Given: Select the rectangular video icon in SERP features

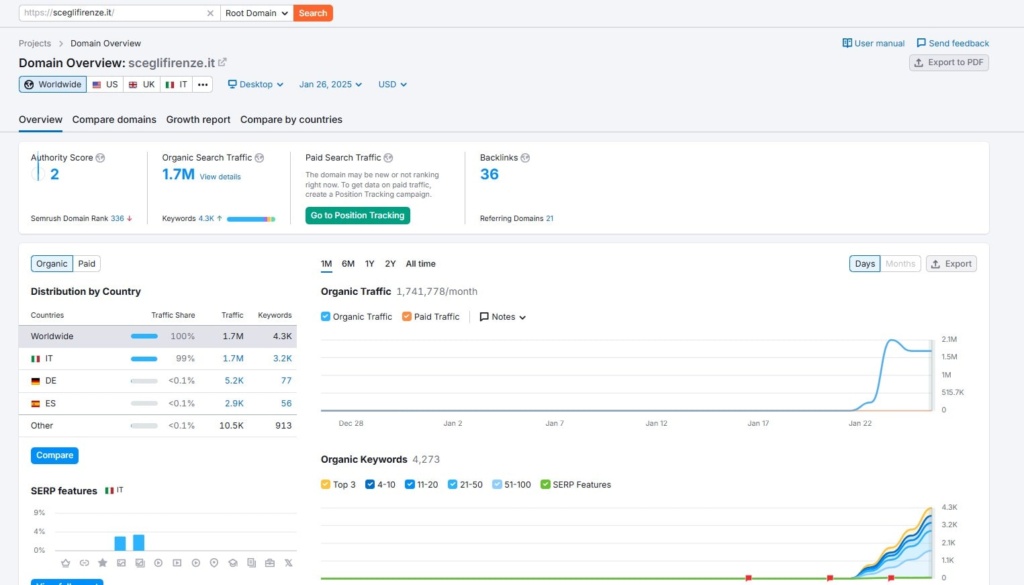Looking at the screenshot, I should pyautogui.click(x=177, y=563).
